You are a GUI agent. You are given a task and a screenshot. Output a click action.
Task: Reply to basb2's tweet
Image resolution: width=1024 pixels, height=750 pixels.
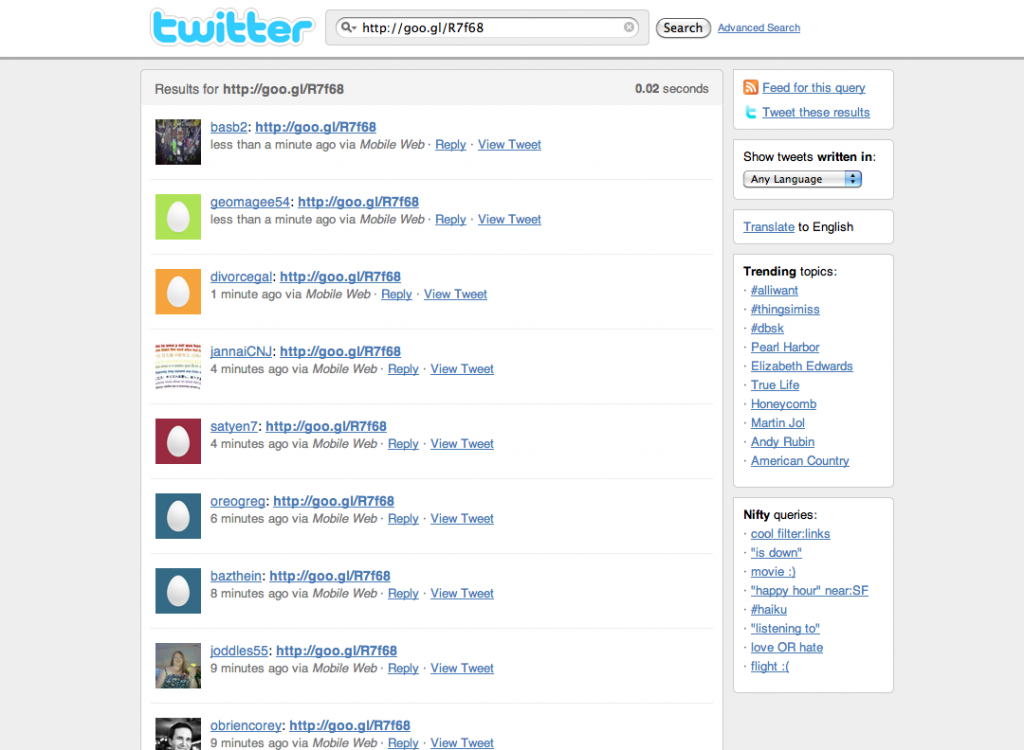point(451,144)
